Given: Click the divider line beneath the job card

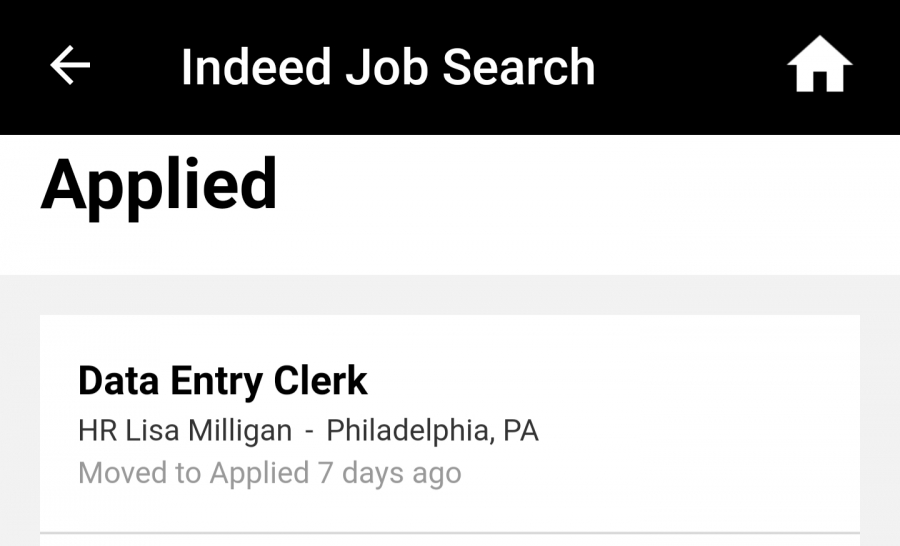Looking at the screenshot, I should (x=450, y=533).
